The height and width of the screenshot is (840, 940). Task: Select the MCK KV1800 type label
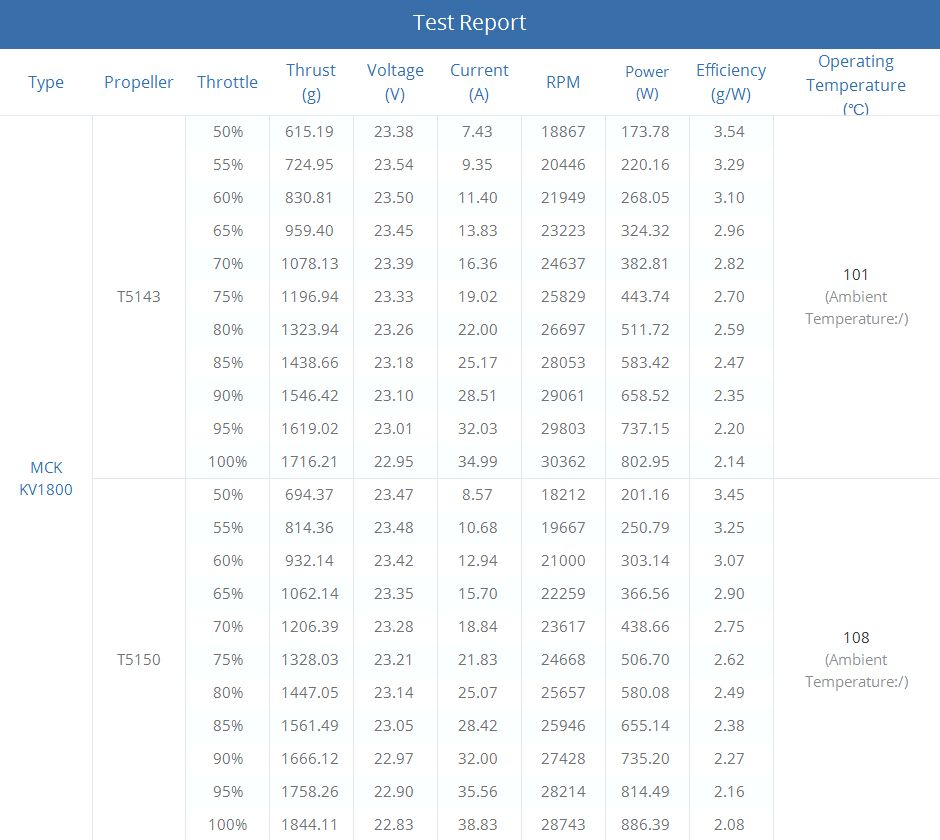(x=46, y=478)
